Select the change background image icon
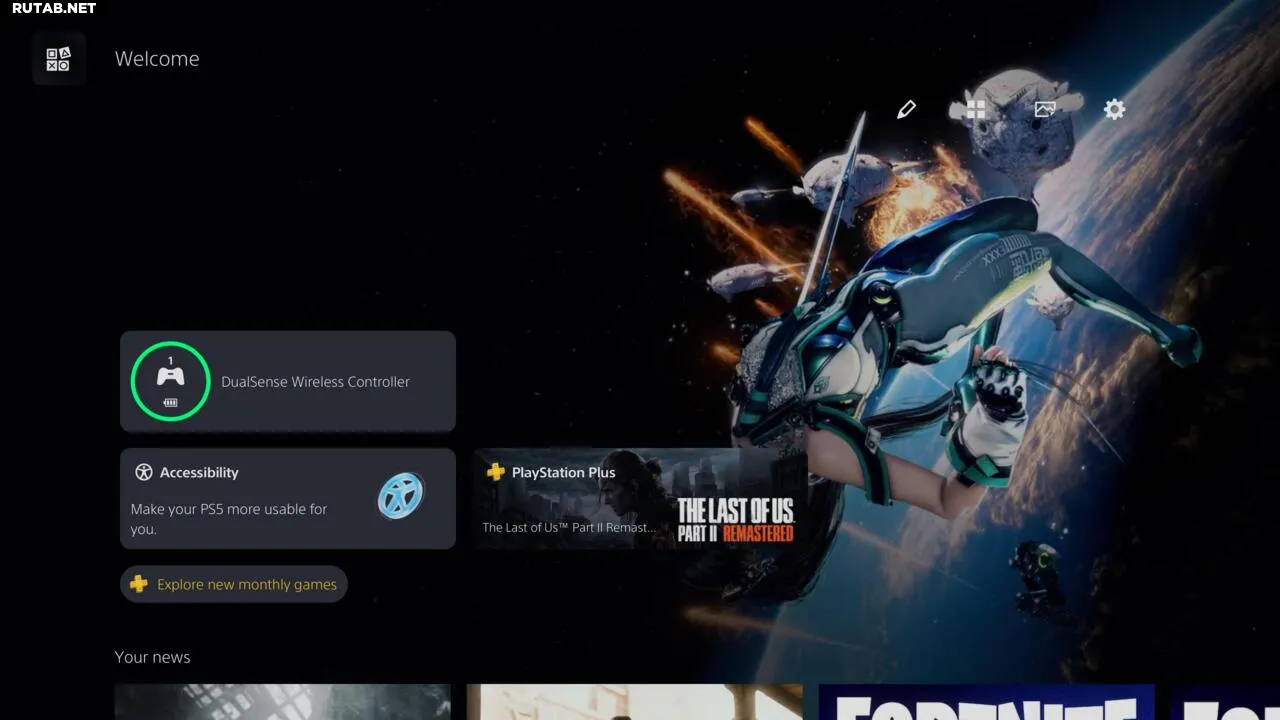Image resolution: width=1280 pixels, height=720 pixels. (x=1045, y=109)
